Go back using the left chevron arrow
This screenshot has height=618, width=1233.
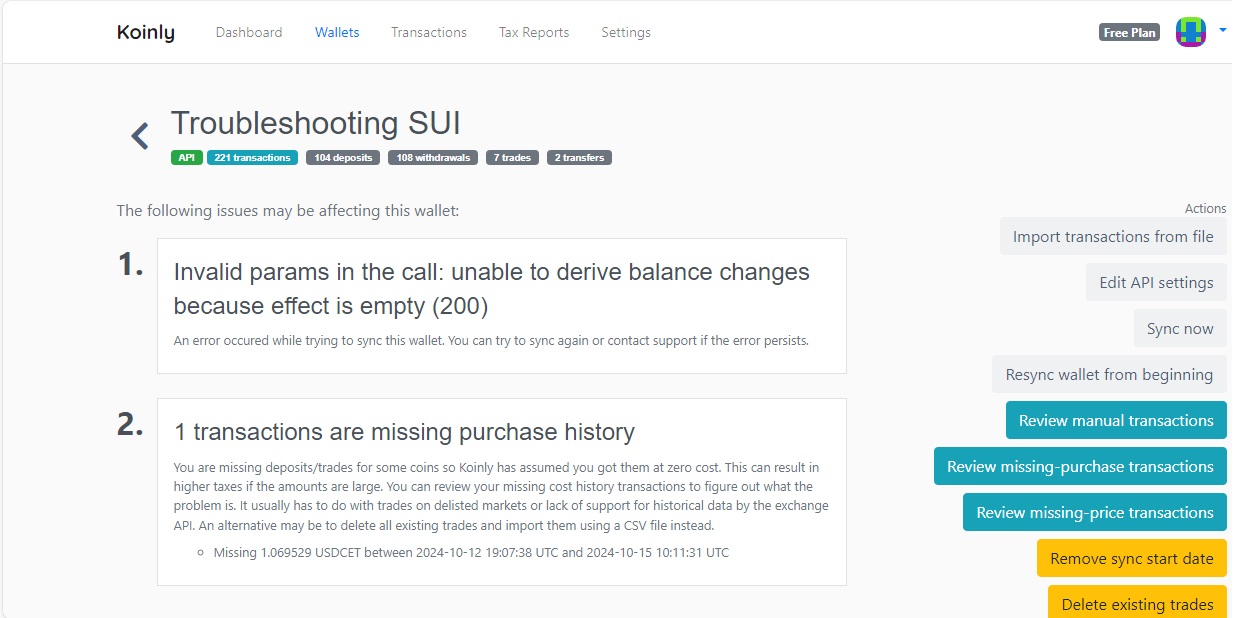tap(140, 136)
